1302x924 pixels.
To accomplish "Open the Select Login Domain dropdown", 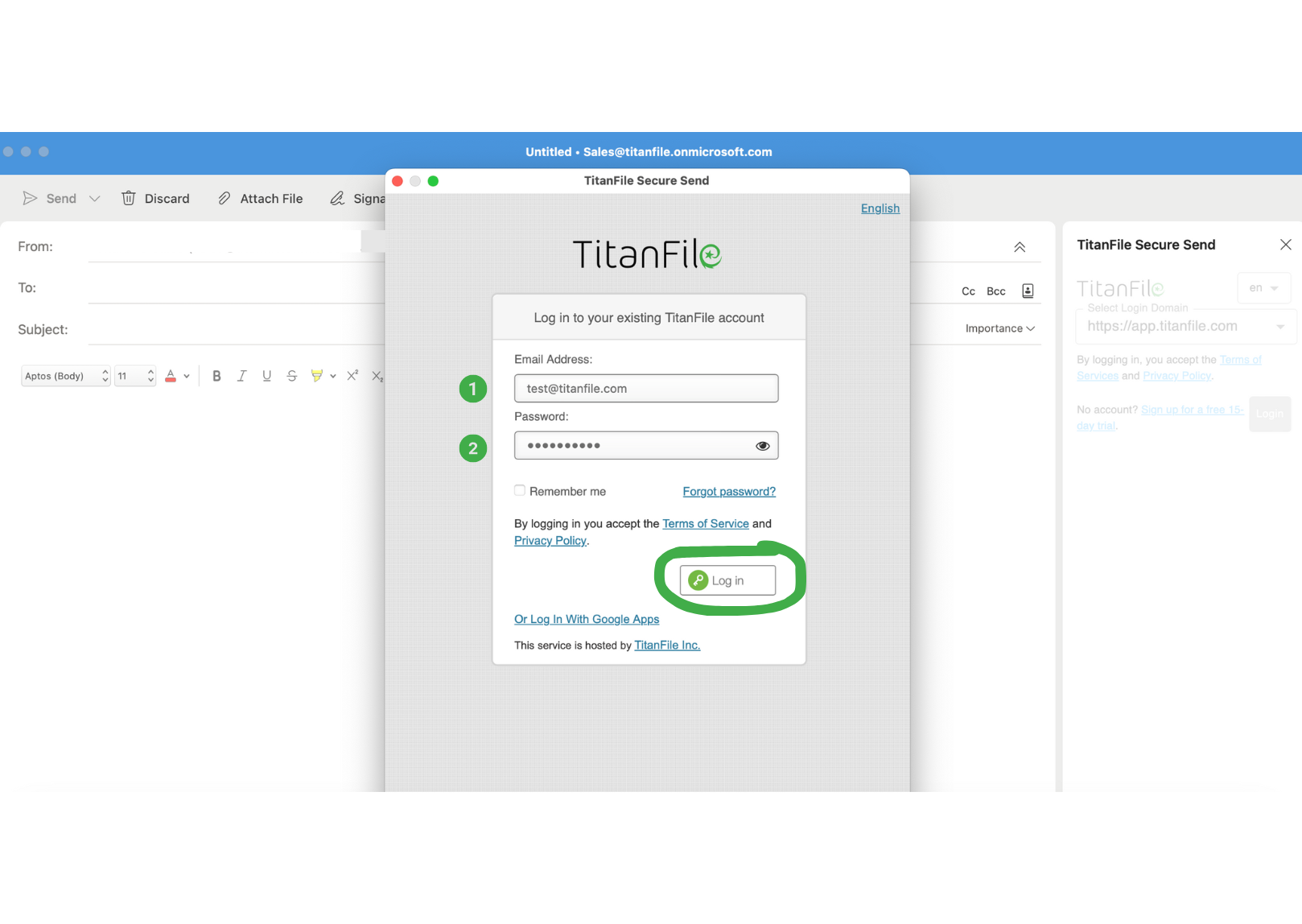I will coord(1185,326).
